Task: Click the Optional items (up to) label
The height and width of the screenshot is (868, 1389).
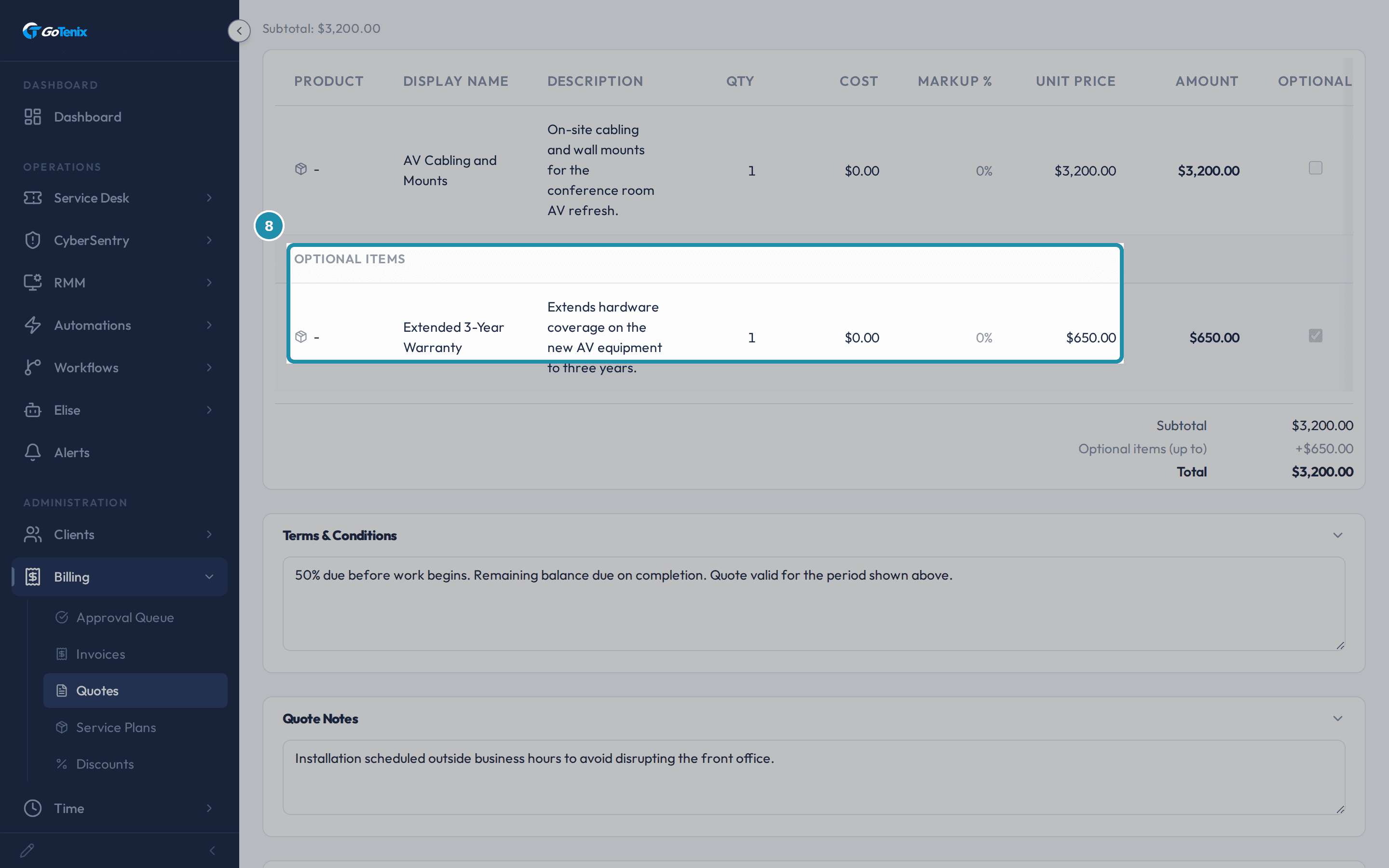Action: pos(1142,449)
